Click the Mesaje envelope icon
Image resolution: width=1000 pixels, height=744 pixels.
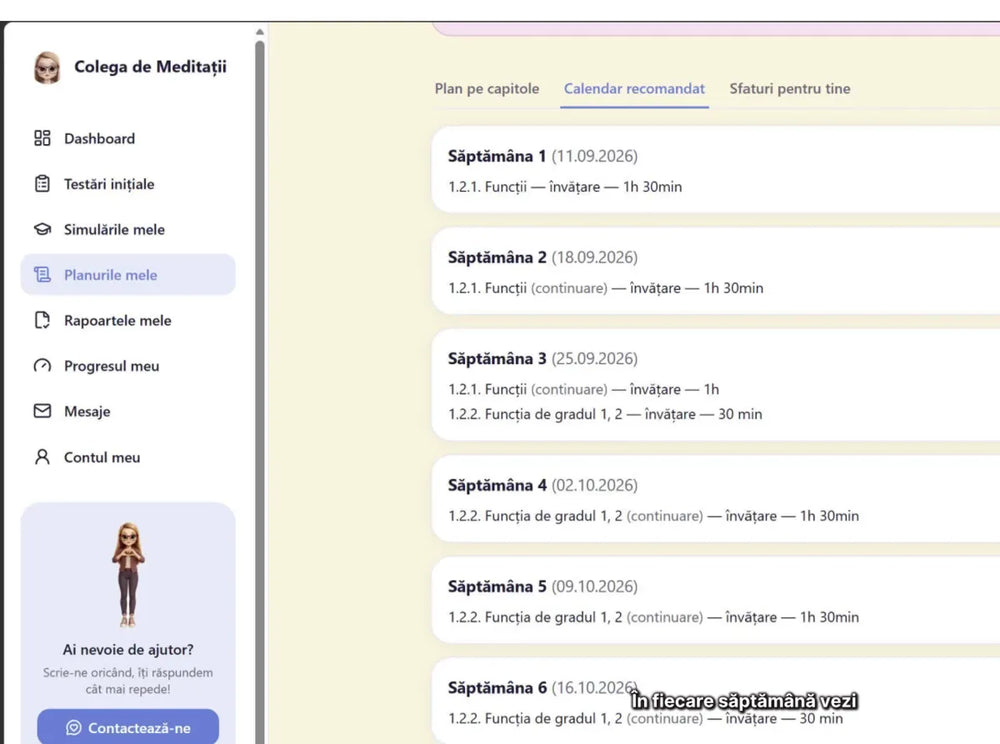(42, 411)
